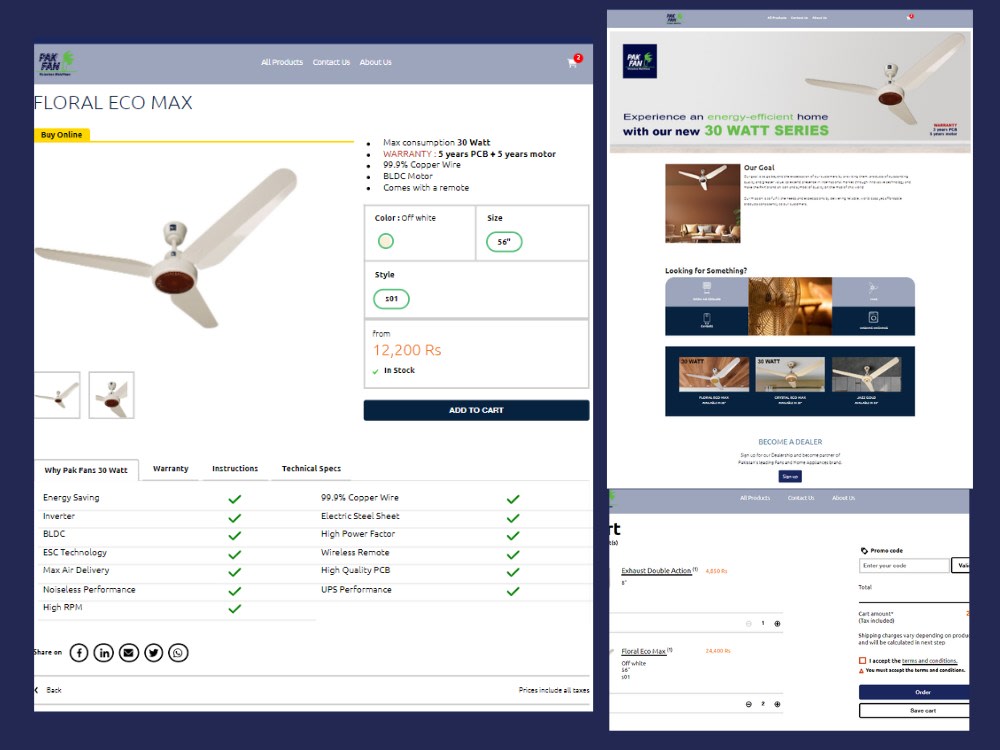Open the Why Pak Fans 30 Watt tab
Image resolution: width=1000 pixels, height=750 pixels.
(86, 470)
